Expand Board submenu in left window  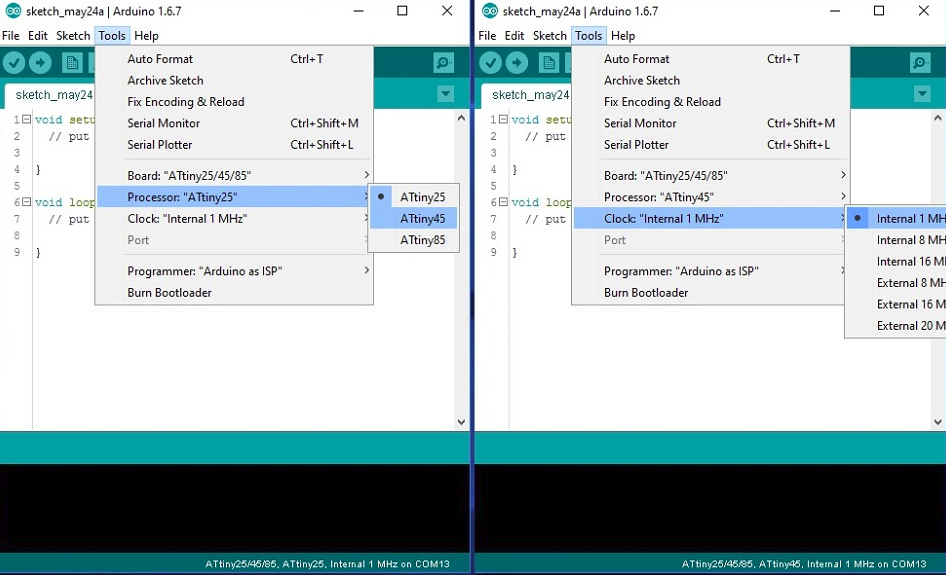pyautogui.click(x=234, y=176)
